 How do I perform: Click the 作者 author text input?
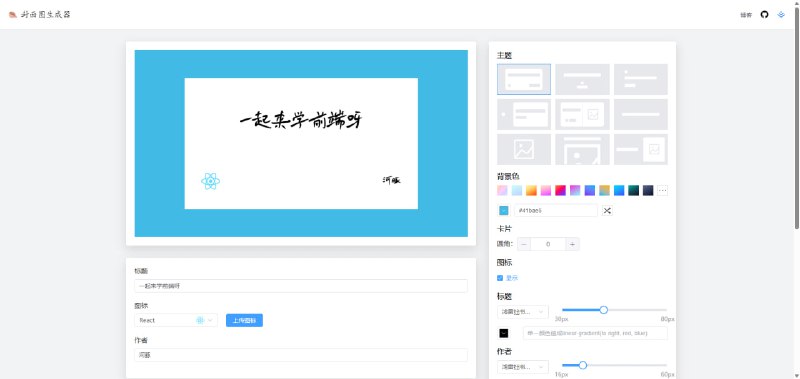pos(301,355)
